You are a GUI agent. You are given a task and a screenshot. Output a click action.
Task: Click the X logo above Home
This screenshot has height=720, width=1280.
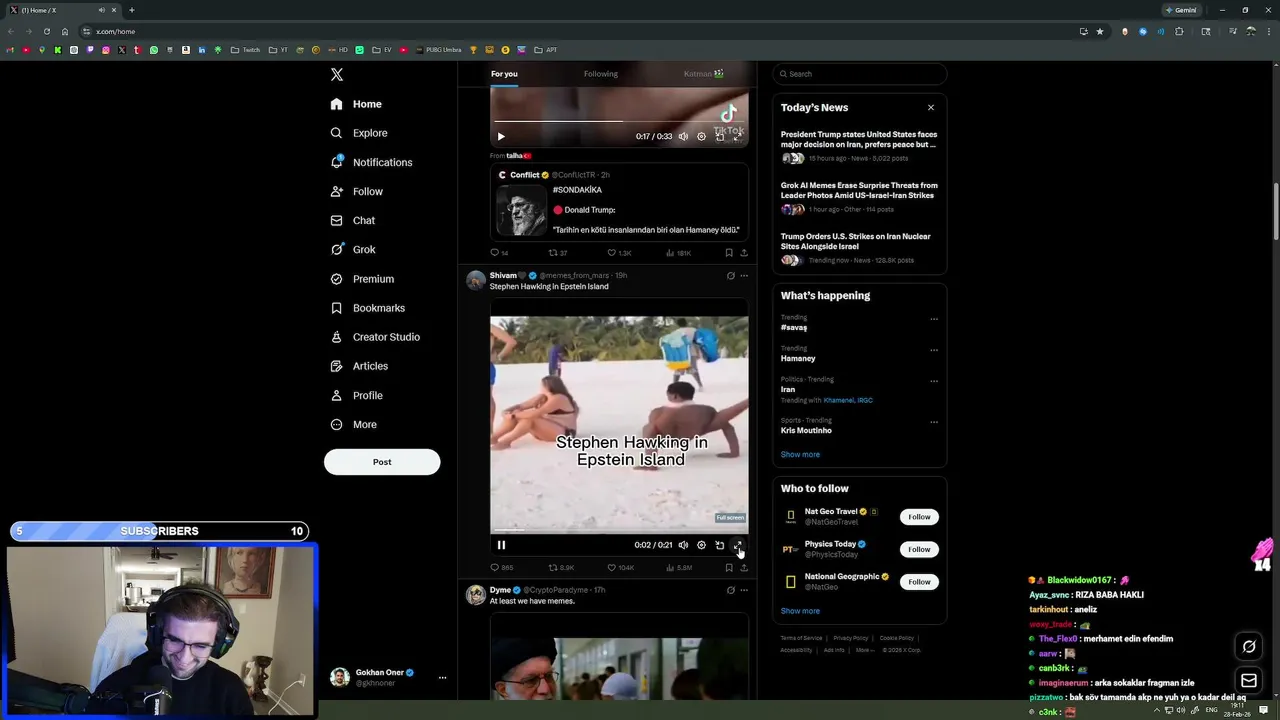point(337,75)
